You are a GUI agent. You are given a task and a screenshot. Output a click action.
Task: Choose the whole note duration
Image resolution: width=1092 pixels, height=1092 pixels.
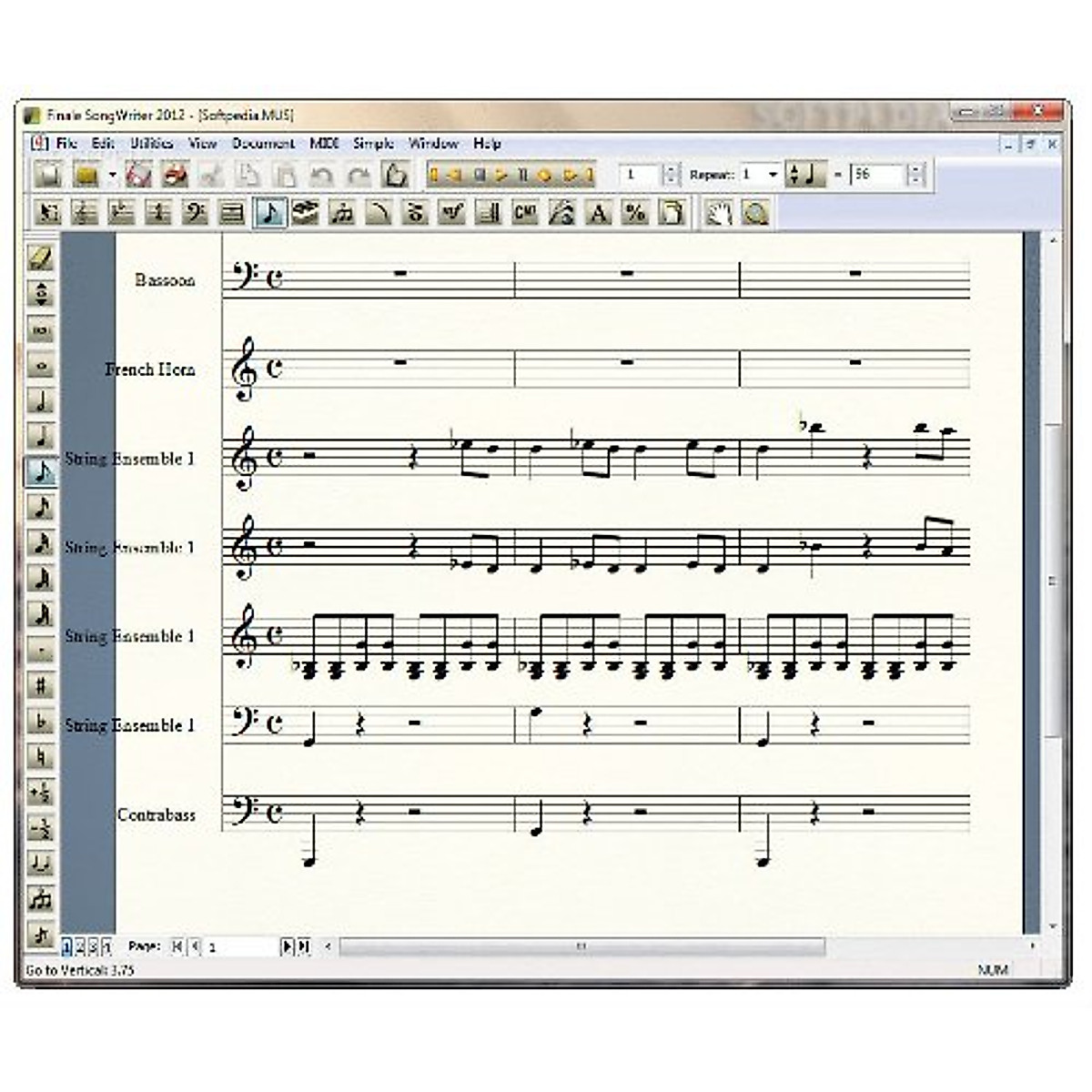coord(41,366)
